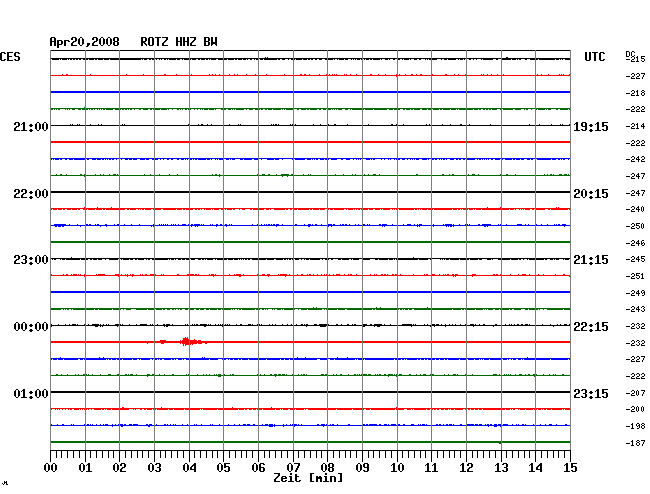This screenshot has width=650, height=494.
Task: Click the 22:00 local time label
Action: (x=31, y=194)
